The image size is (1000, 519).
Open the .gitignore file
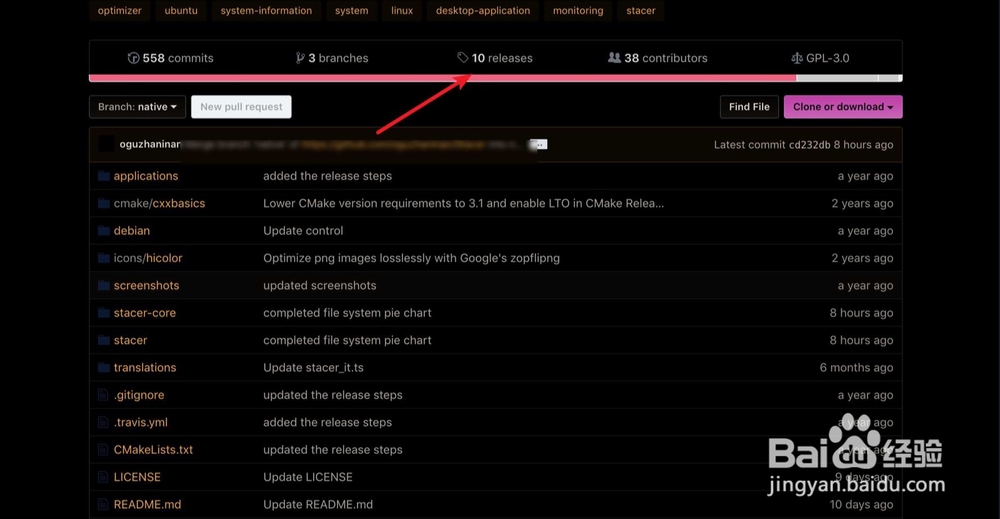(139, 395)
